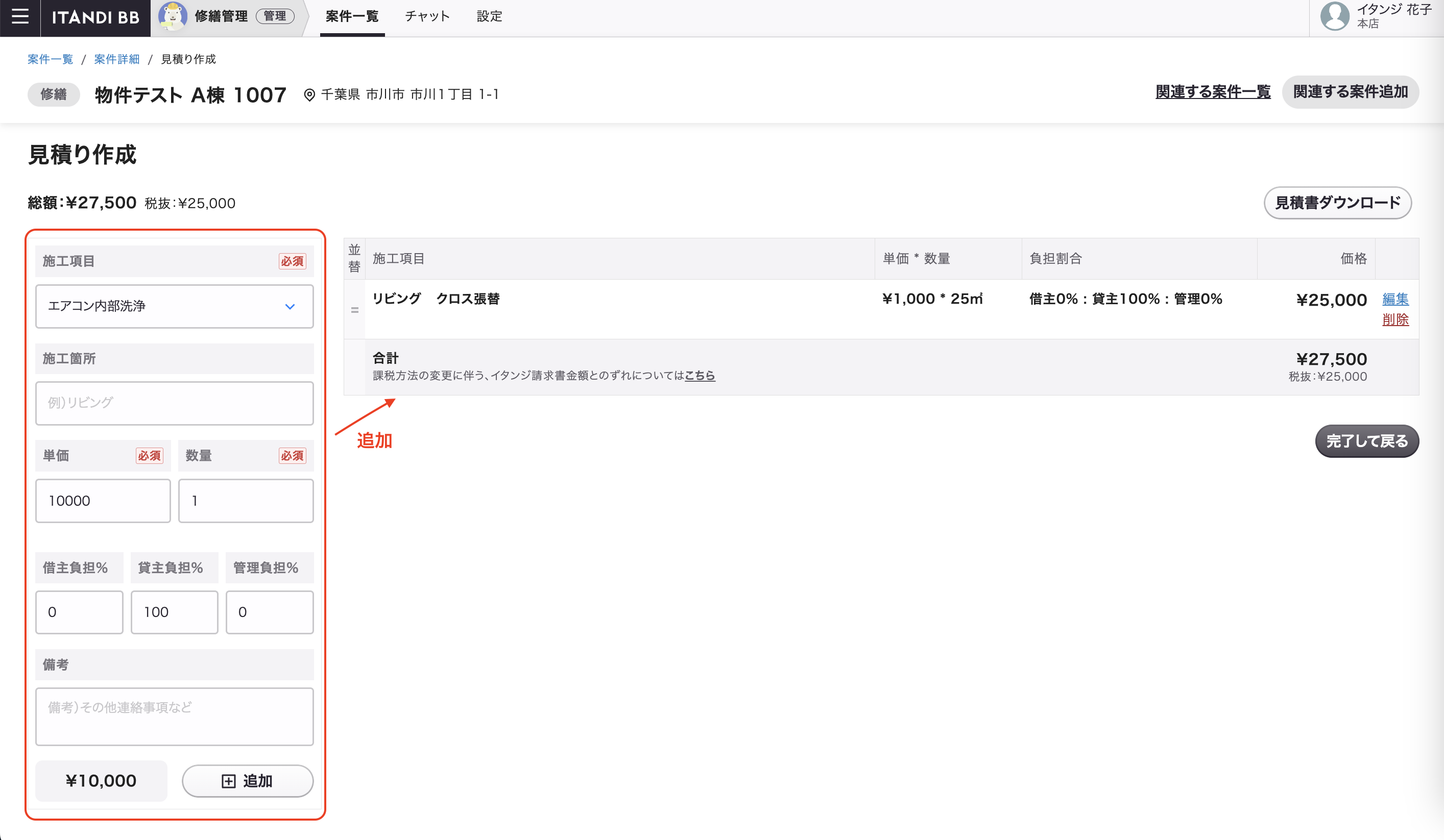Open the 設定 tab
Image resolution: width=1444 pixels, height=840 pixels.
pyautogui.click(x=489, y=17)
